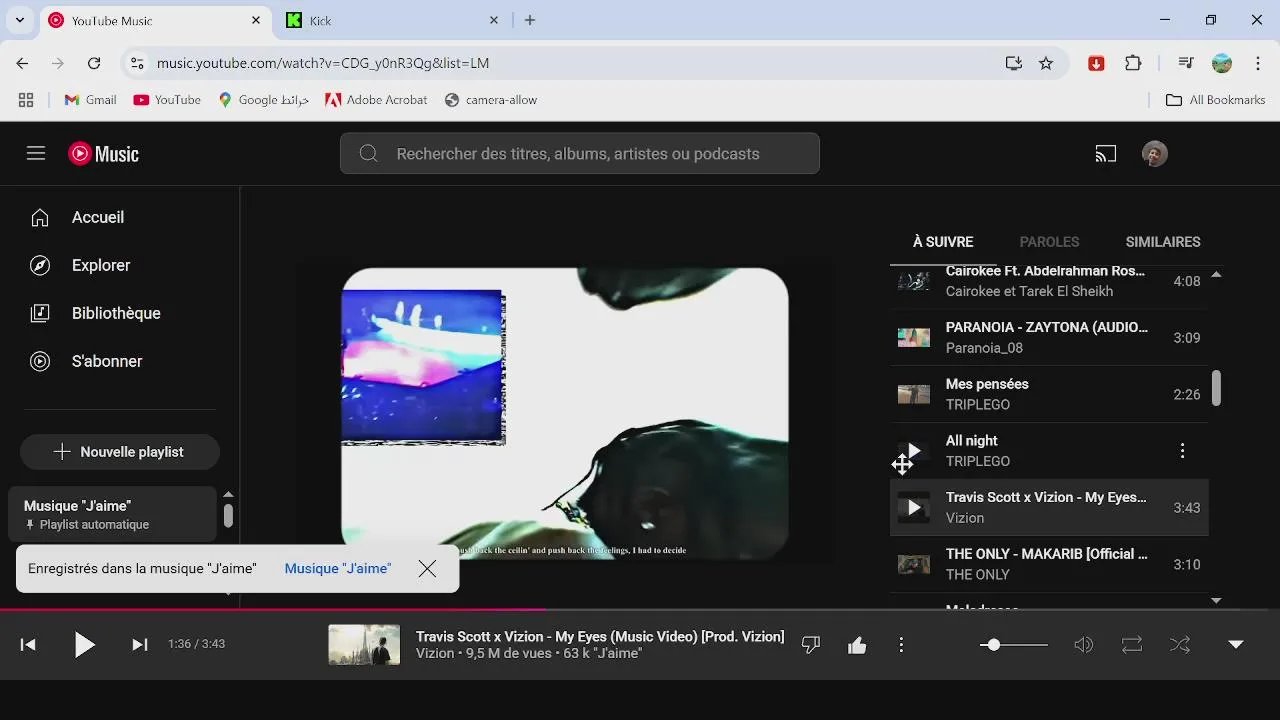
Task: Toggle the dislike thumbs-down button
Action: [x=811, y=645]
